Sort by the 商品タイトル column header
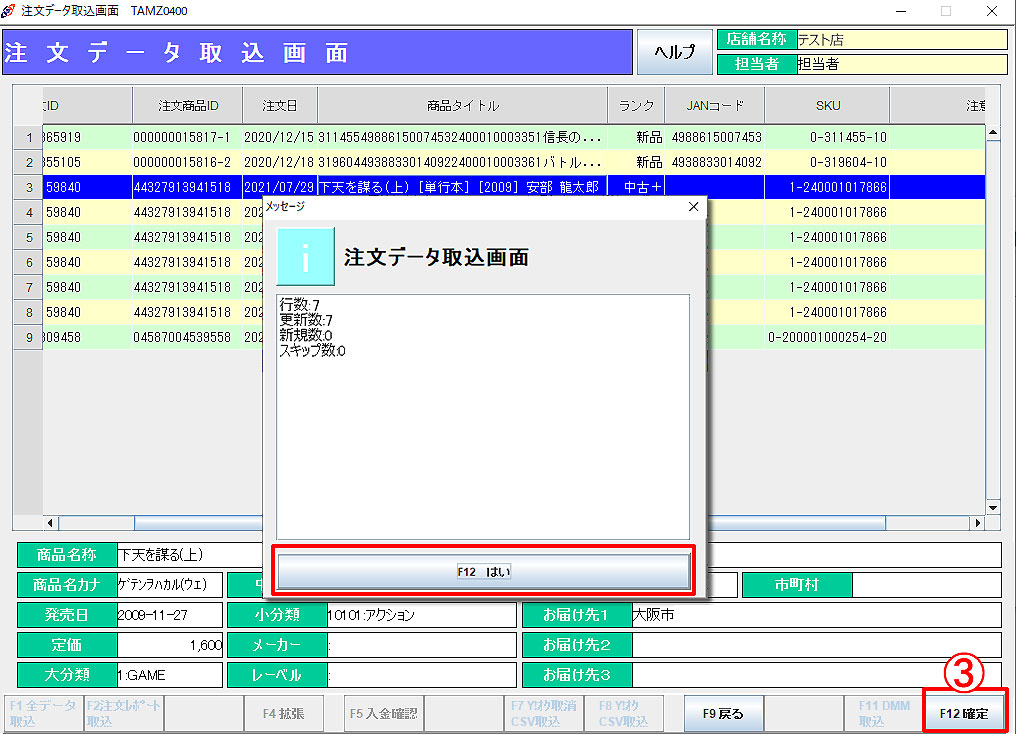Screen dimensions: 1016x734 click(x=462, y=105)
